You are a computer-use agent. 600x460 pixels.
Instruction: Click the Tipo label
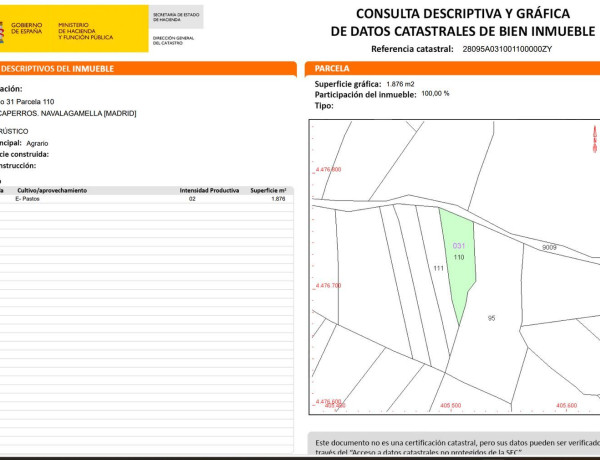point(324,106)
